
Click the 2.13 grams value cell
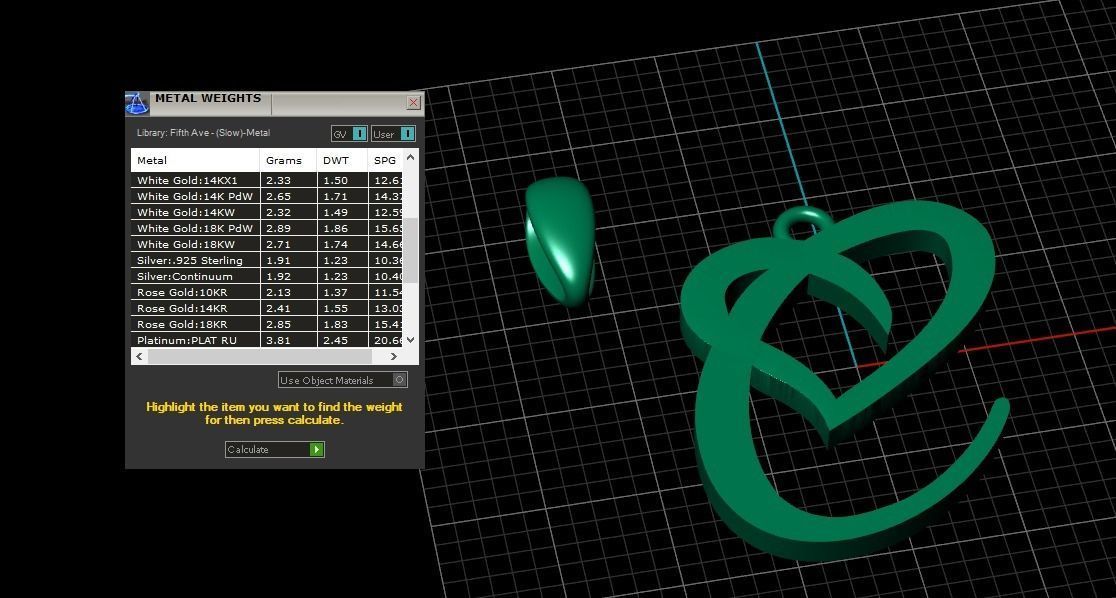click(288, 293)
